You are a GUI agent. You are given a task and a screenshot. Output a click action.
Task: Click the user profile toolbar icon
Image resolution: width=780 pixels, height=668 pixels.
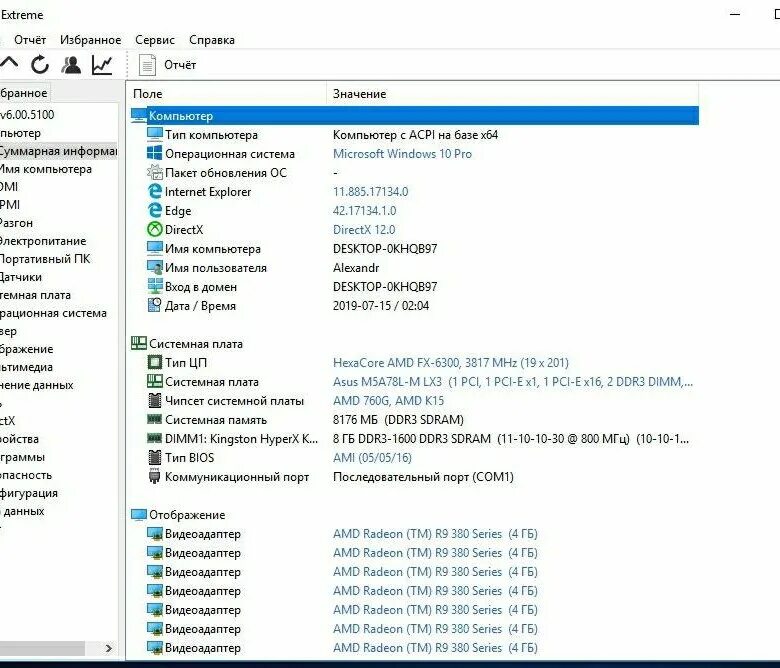[71, 65]
